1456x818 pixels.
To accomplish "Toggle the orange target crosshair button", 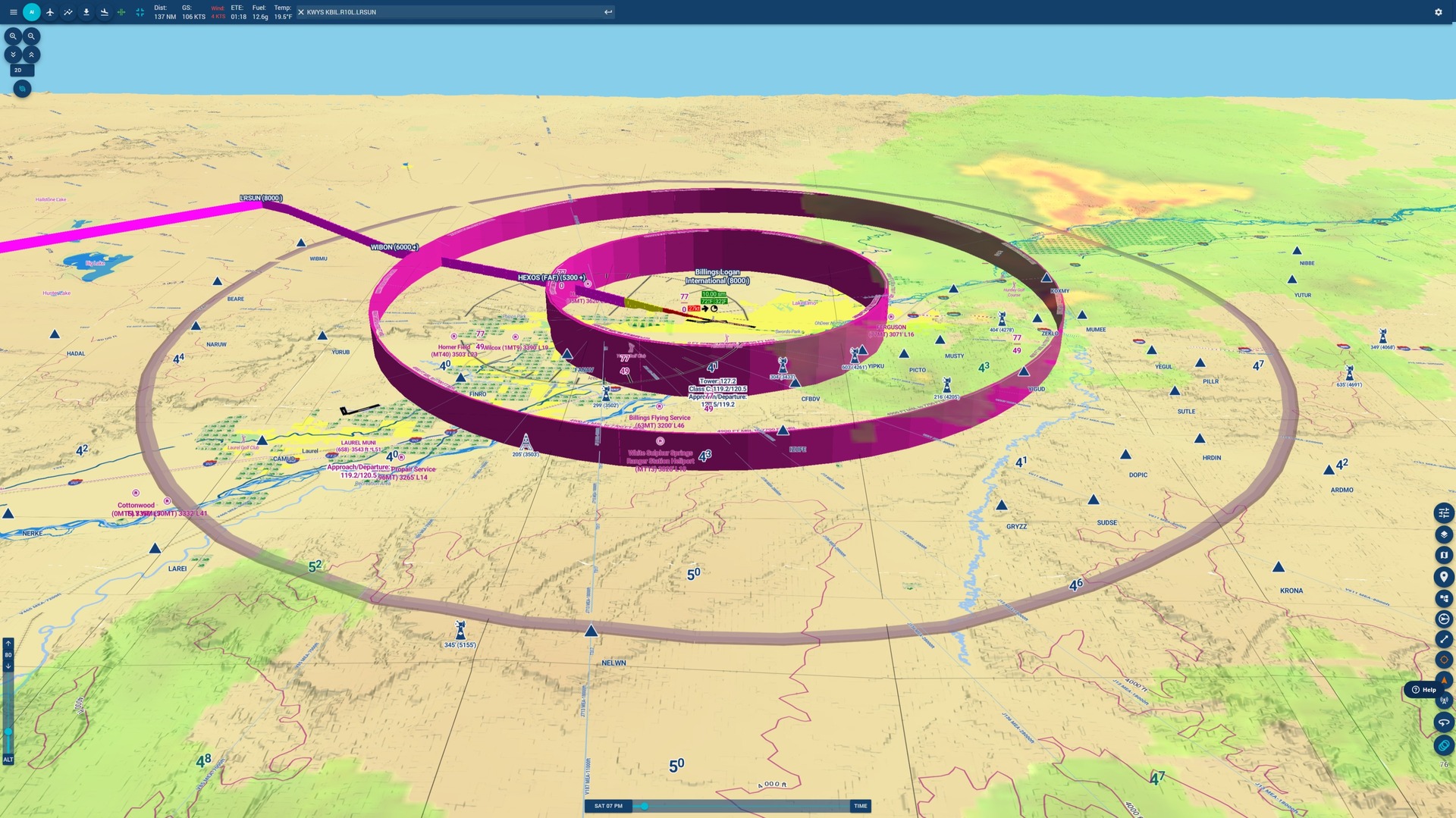I will click(1443, 660).
